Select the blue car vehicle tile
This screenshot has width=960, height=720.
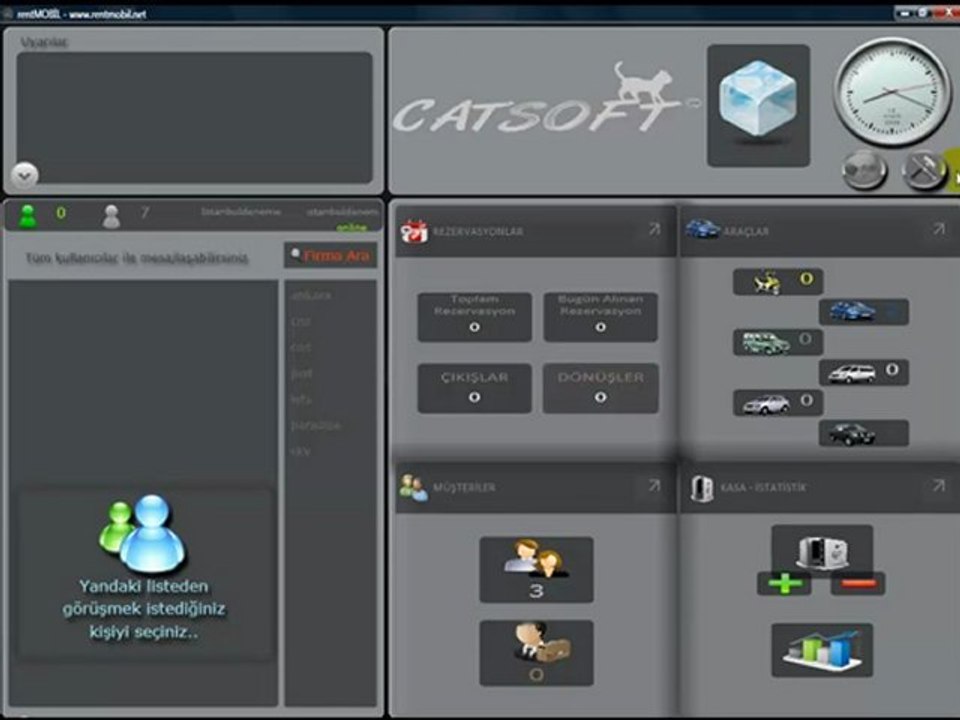864,312
